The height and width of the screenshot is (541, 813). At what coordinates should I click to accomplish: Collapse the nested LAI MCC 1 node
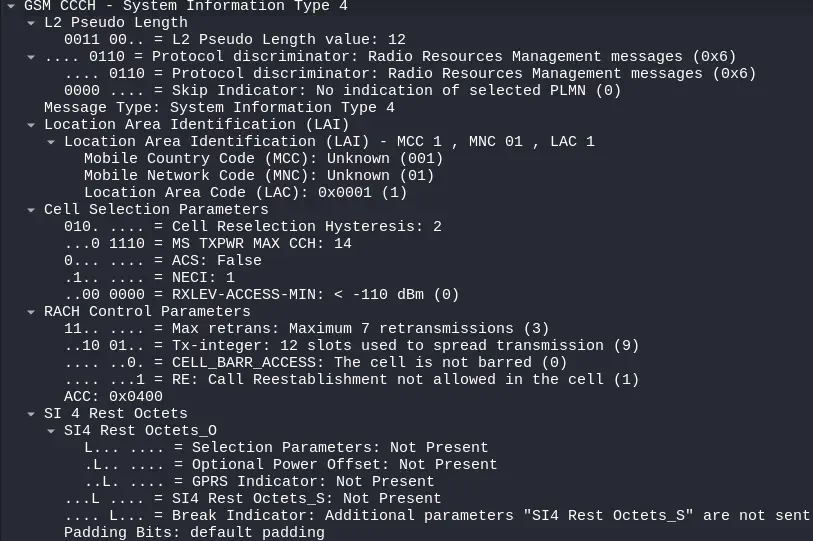(50, 141)
